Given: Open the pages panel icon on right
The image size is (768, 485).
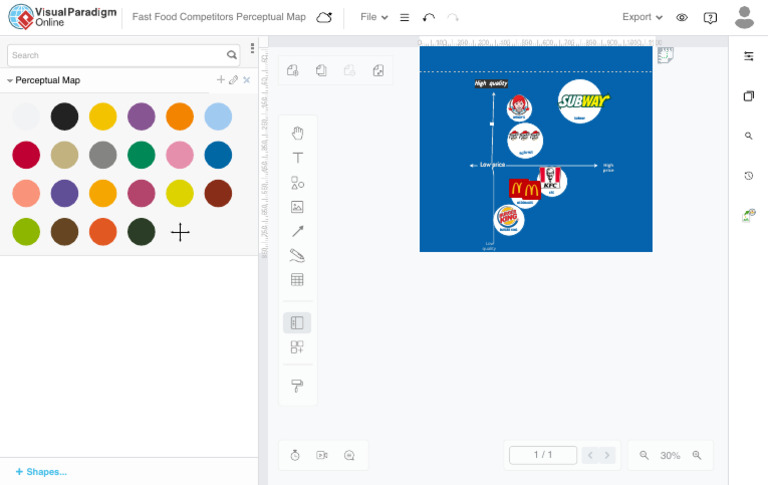Looking at the screenshot, I should (748, 96).
